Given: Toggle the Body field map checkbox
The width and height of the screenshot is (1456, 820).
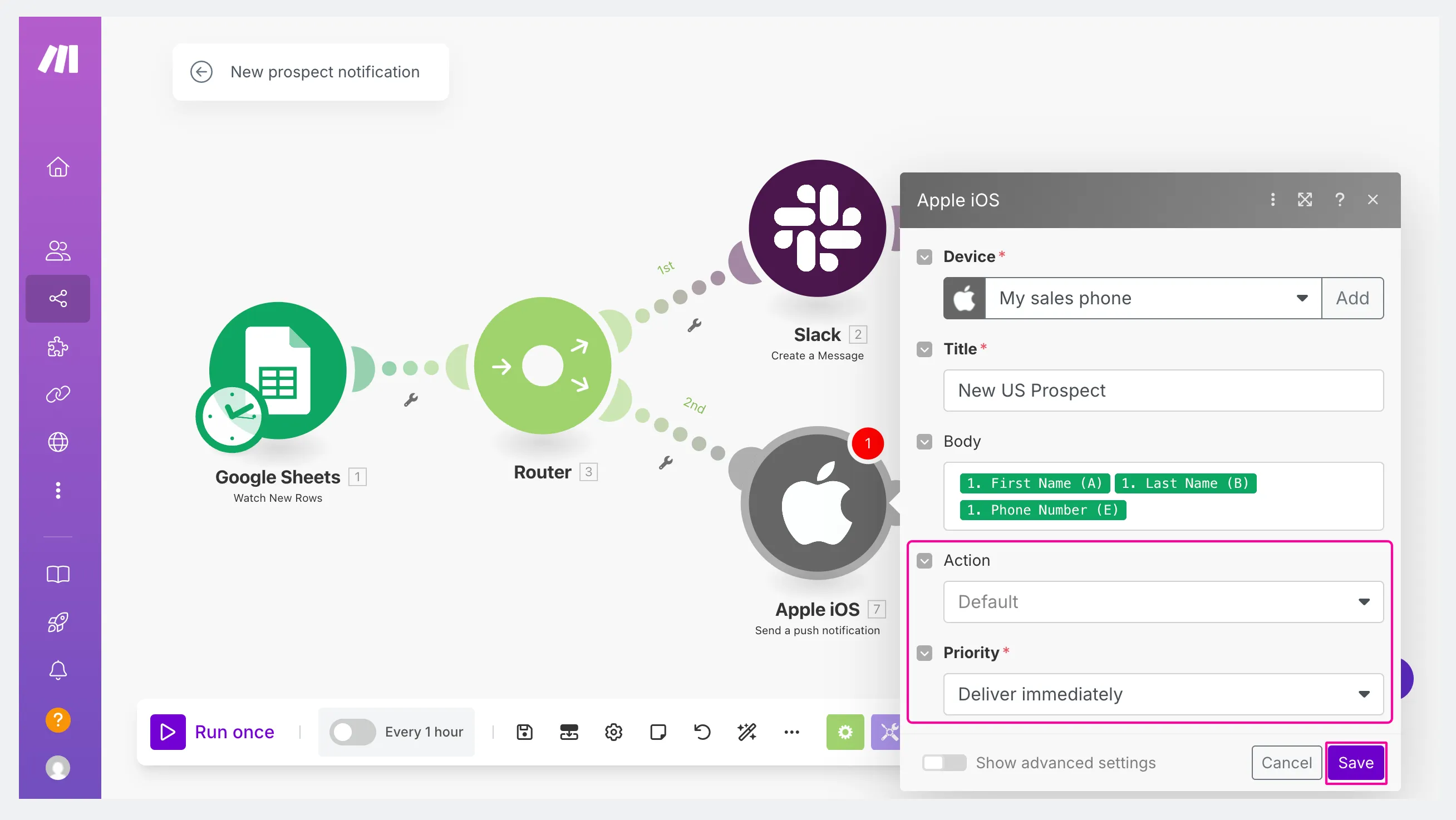Looking at the screenshot, I should [x=924, y=441].
